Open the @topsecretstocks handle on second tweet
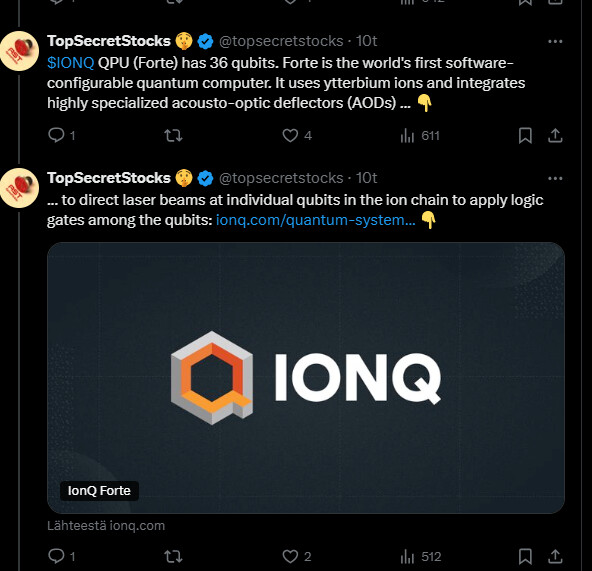This screenshot has width=592, height=571. pyautogui.click(x=281, y=178)
